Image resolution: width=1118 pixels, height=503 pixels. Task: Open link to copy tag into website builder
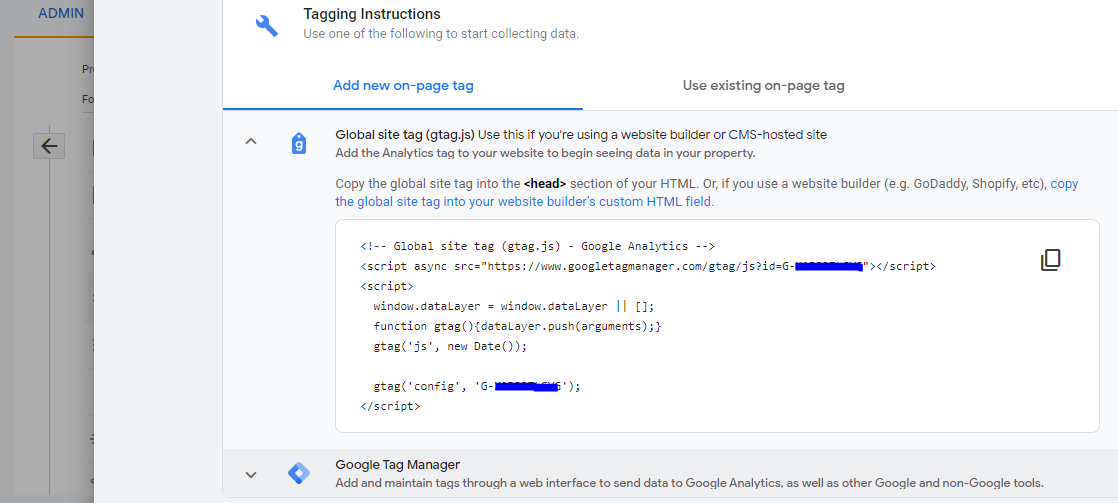click(x=707, y=193)
